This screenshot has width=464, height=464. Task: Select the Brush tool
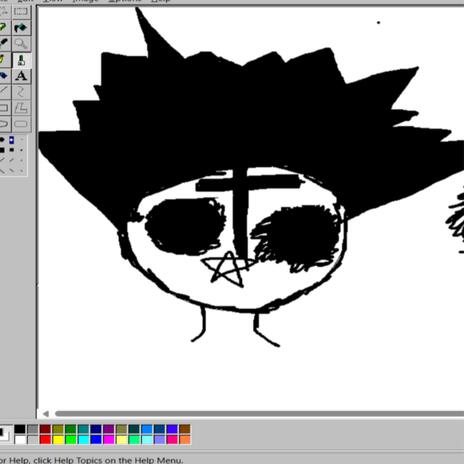point(21,60)
